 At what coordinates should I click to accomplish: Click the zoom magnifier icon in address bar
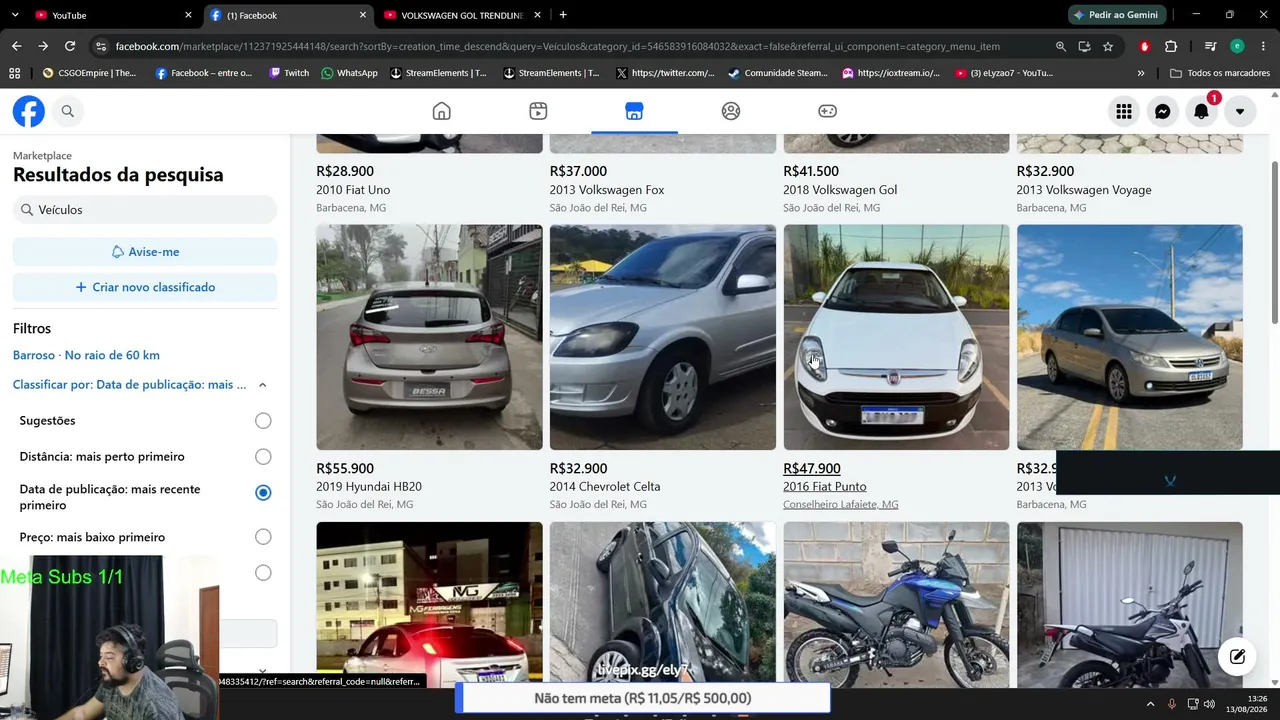(x=1061, y=46)
